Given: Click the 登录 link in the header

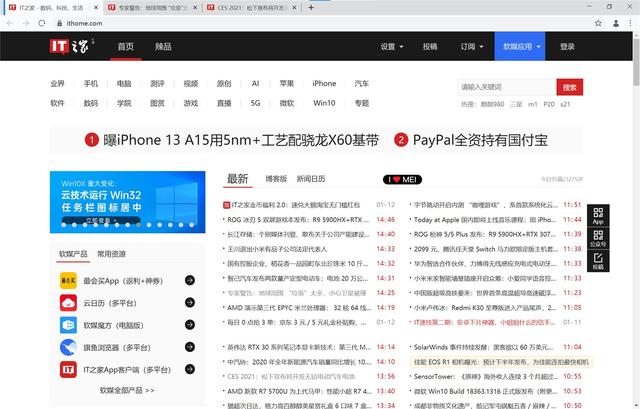Looking at the screenshot, I should (x=567, y=46).
